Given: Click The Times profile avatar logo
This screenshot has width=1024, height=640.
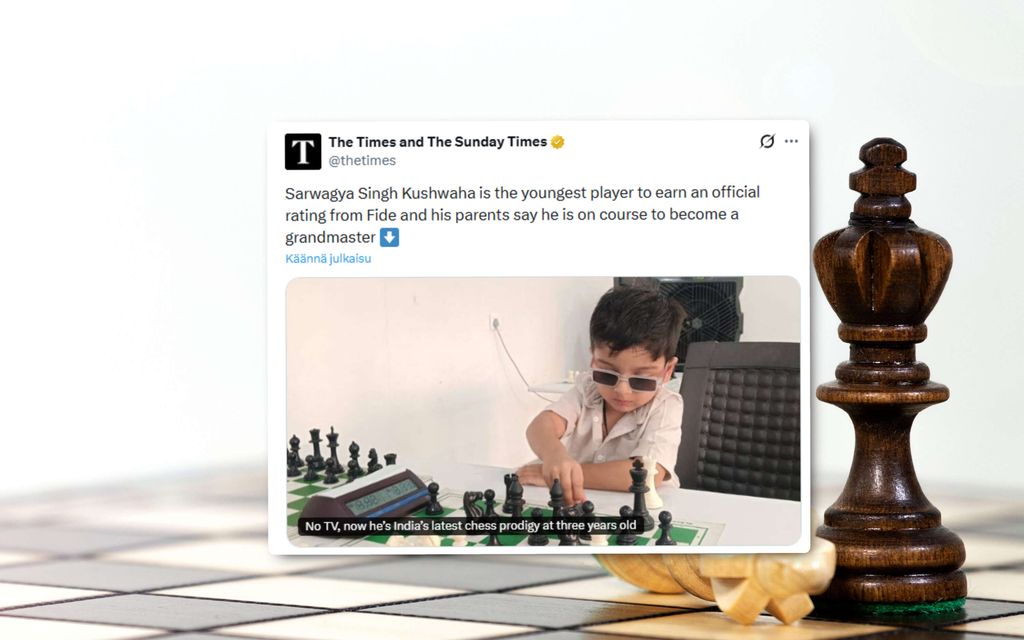Looking at the screenshot, I should click(x=303, y=152).
